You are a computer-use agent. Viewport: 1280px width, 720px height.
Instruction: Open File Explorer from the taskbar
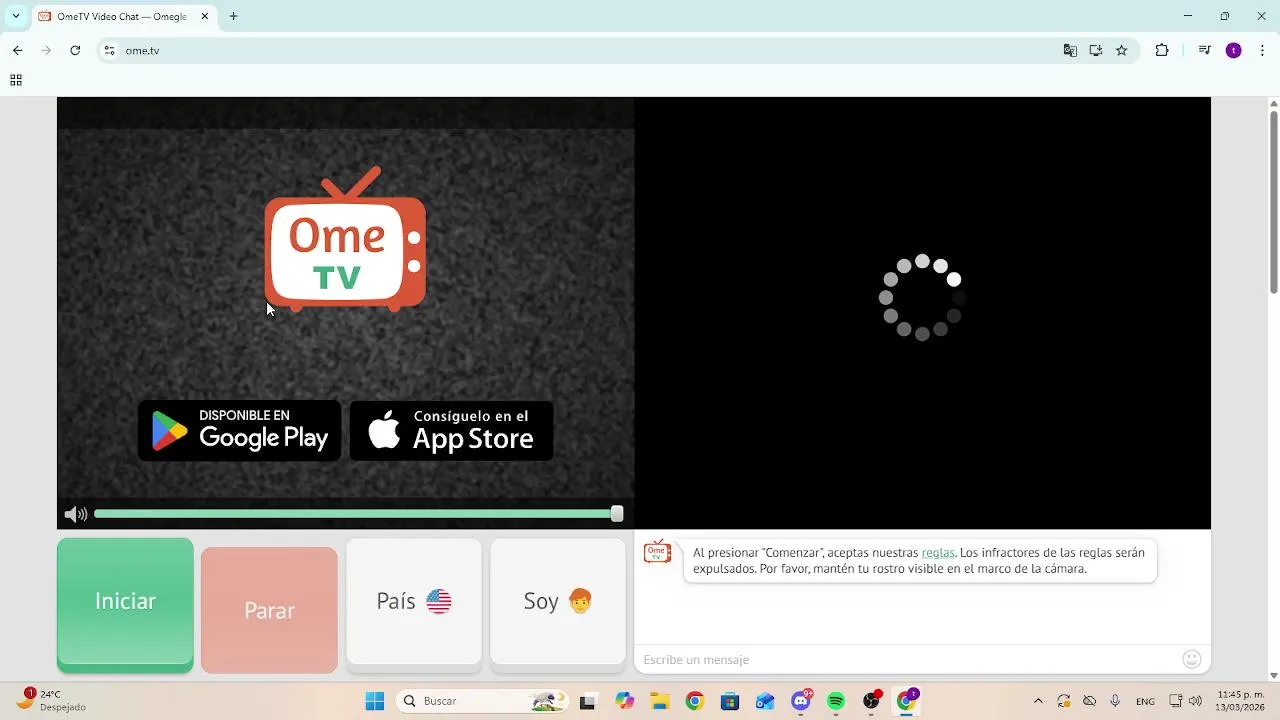click(660, 701)
